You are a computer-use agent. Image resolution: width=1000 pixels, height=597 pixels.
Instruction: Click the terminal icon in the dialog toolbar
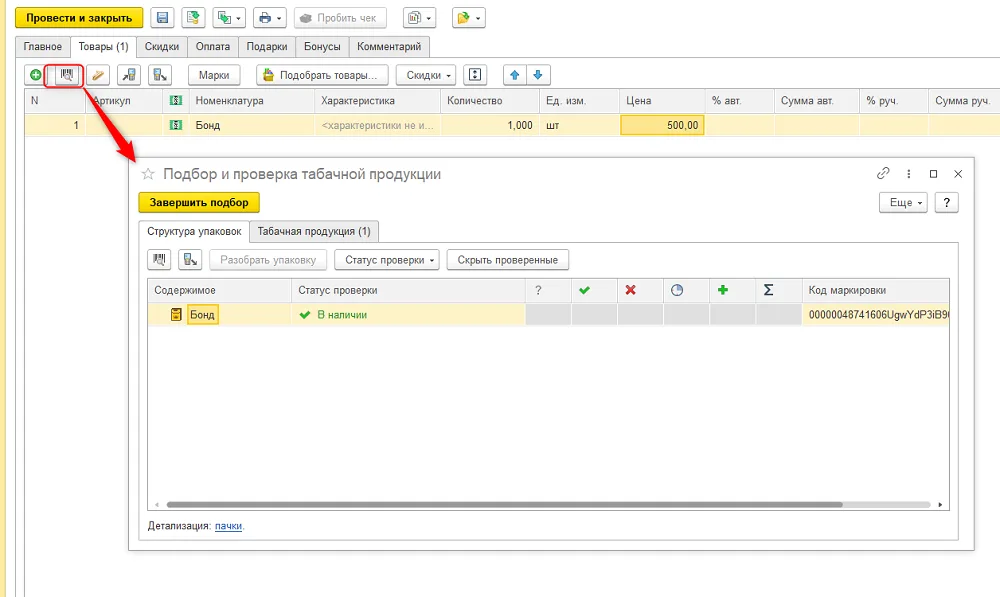pyautogui.click(x=190, y=260)
